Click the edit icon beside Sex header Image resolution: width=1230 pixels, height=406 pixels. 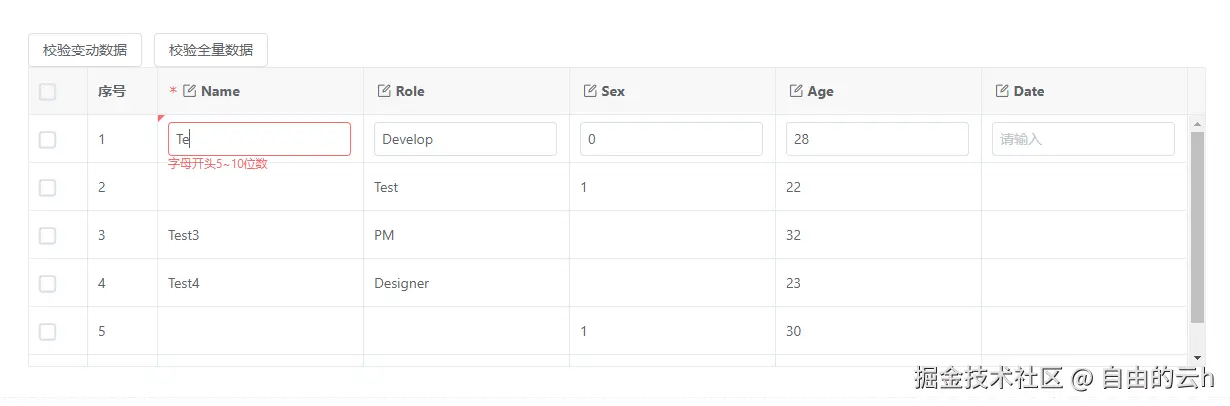click(x=590, y=91)
